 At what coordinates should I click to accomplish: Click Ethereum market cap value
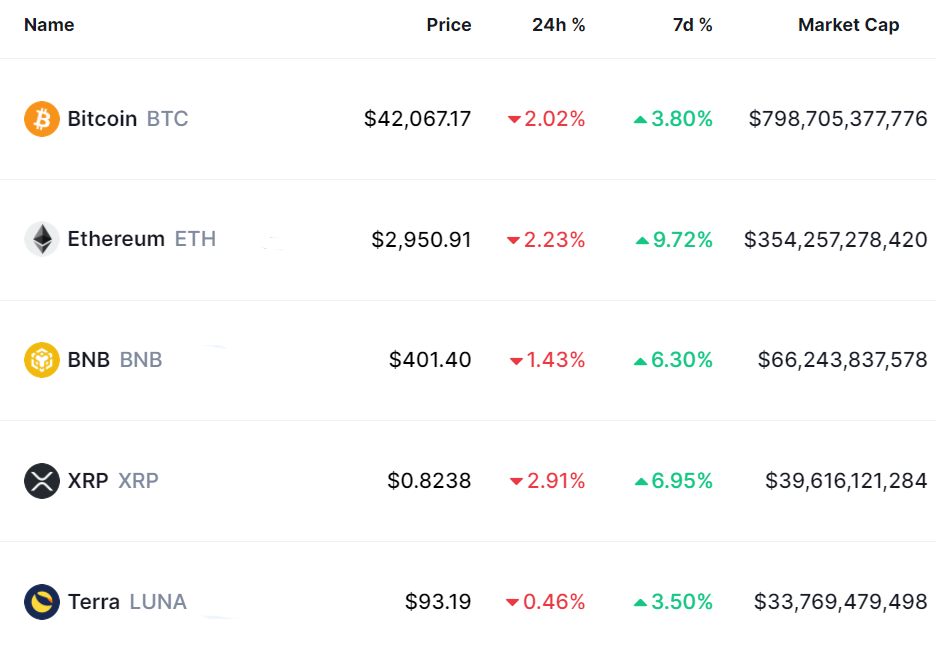click(x=835, y=240)
